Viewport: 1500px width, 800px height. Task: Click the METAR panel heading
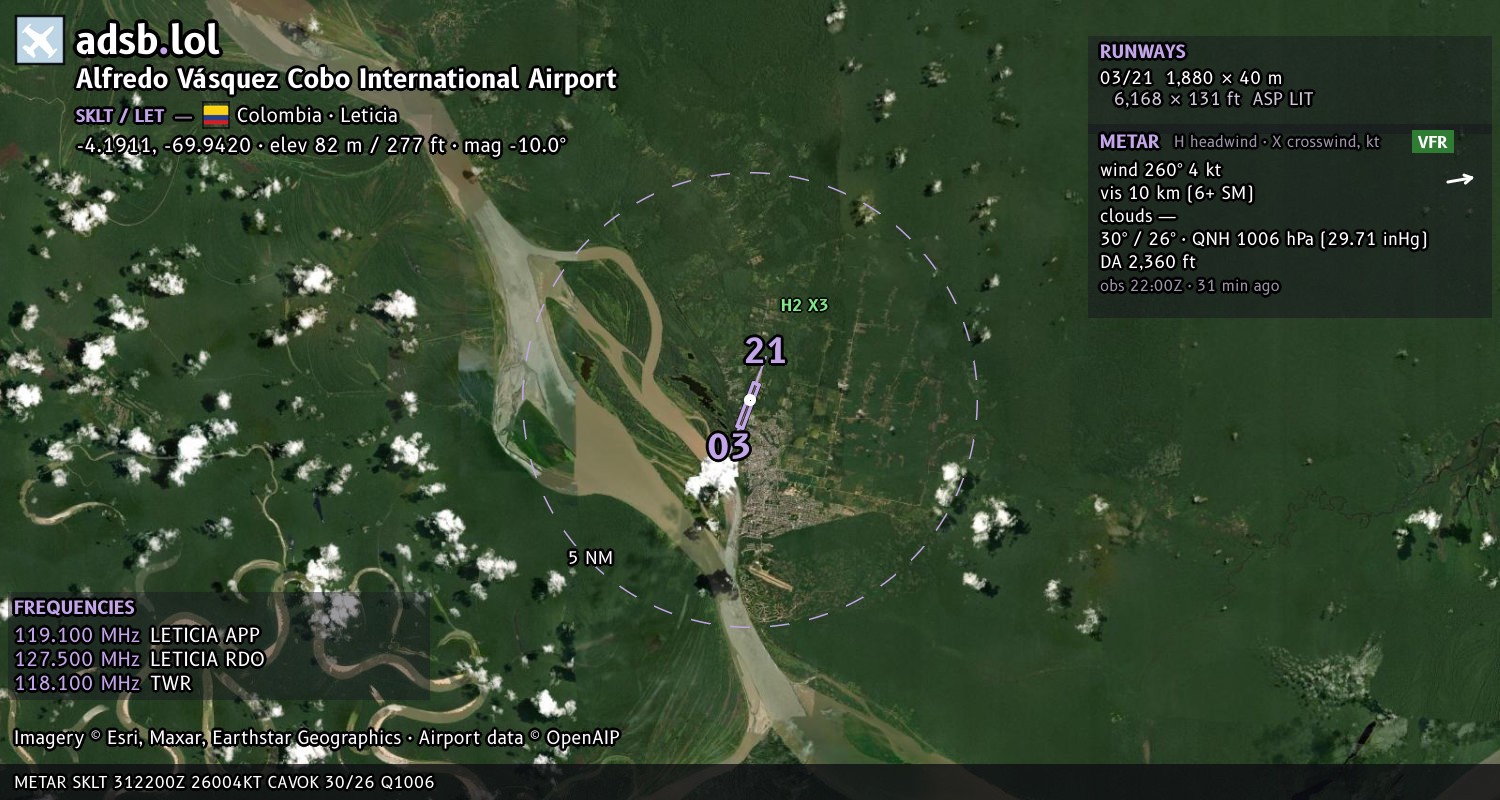(1129, 142)
